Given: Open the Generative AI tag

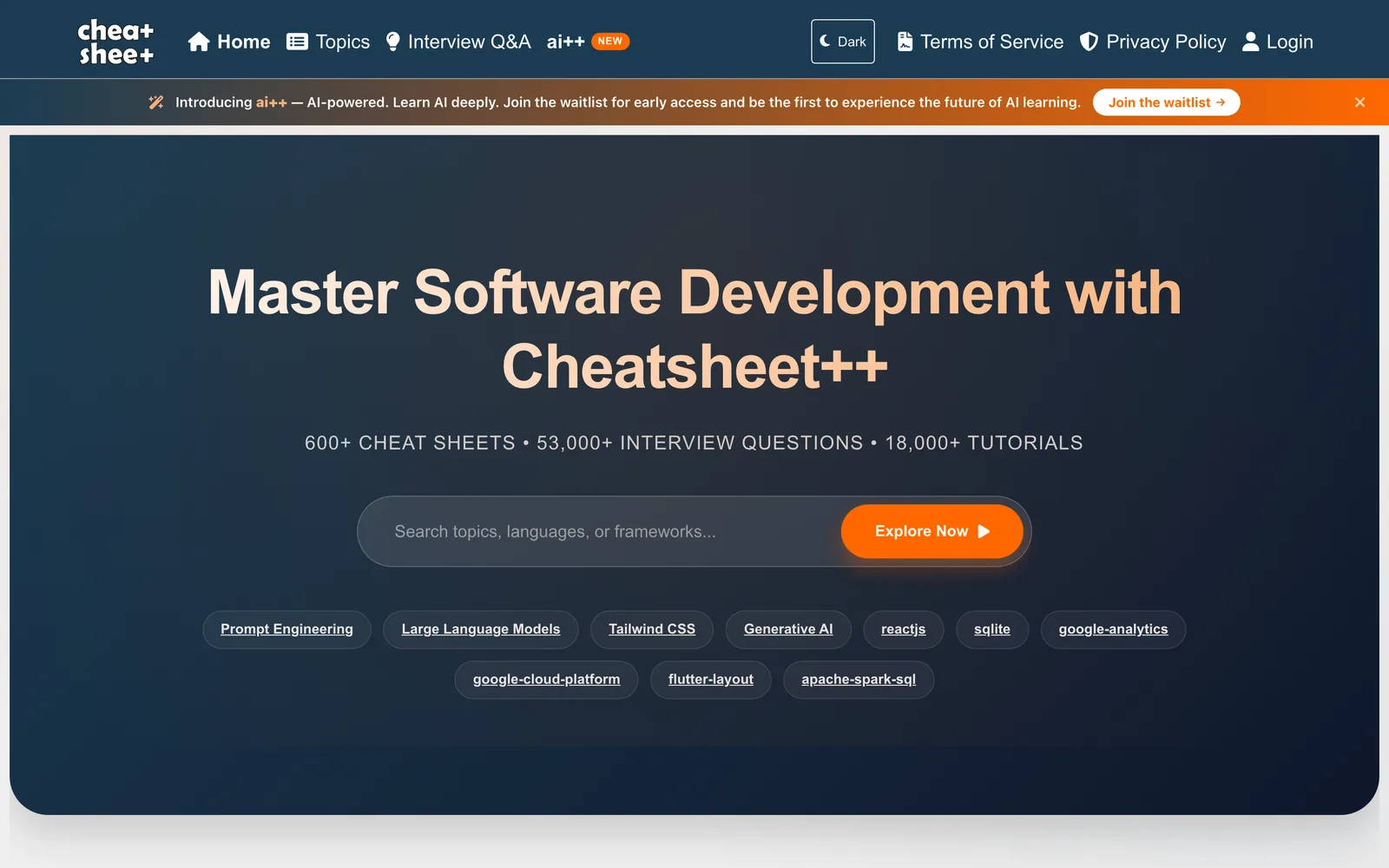Looking at the screenshot, I should [x=788, y=629].
